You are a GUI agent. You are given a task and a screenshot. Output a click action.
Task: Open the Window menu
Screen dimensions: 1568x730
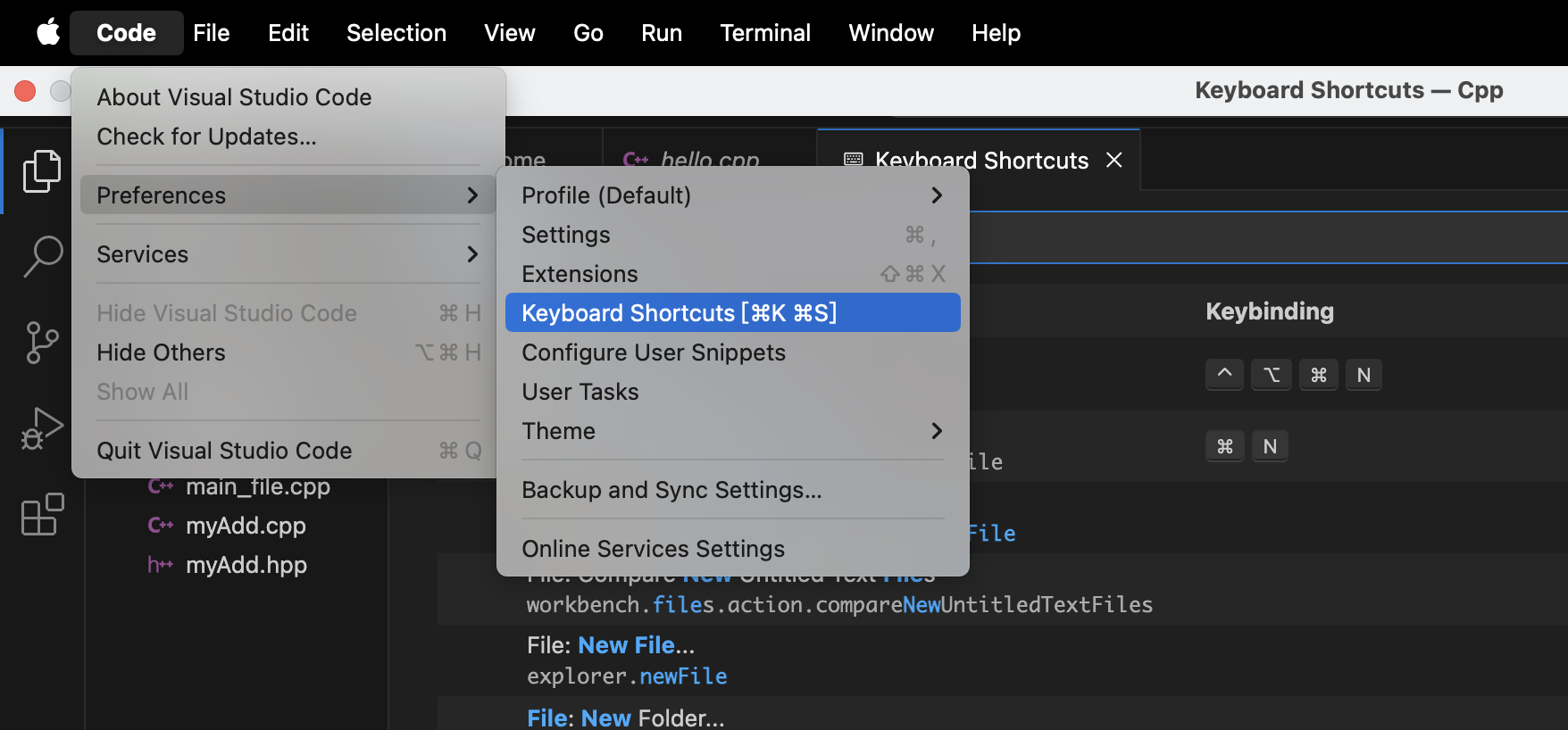click(x=891, y=33)
